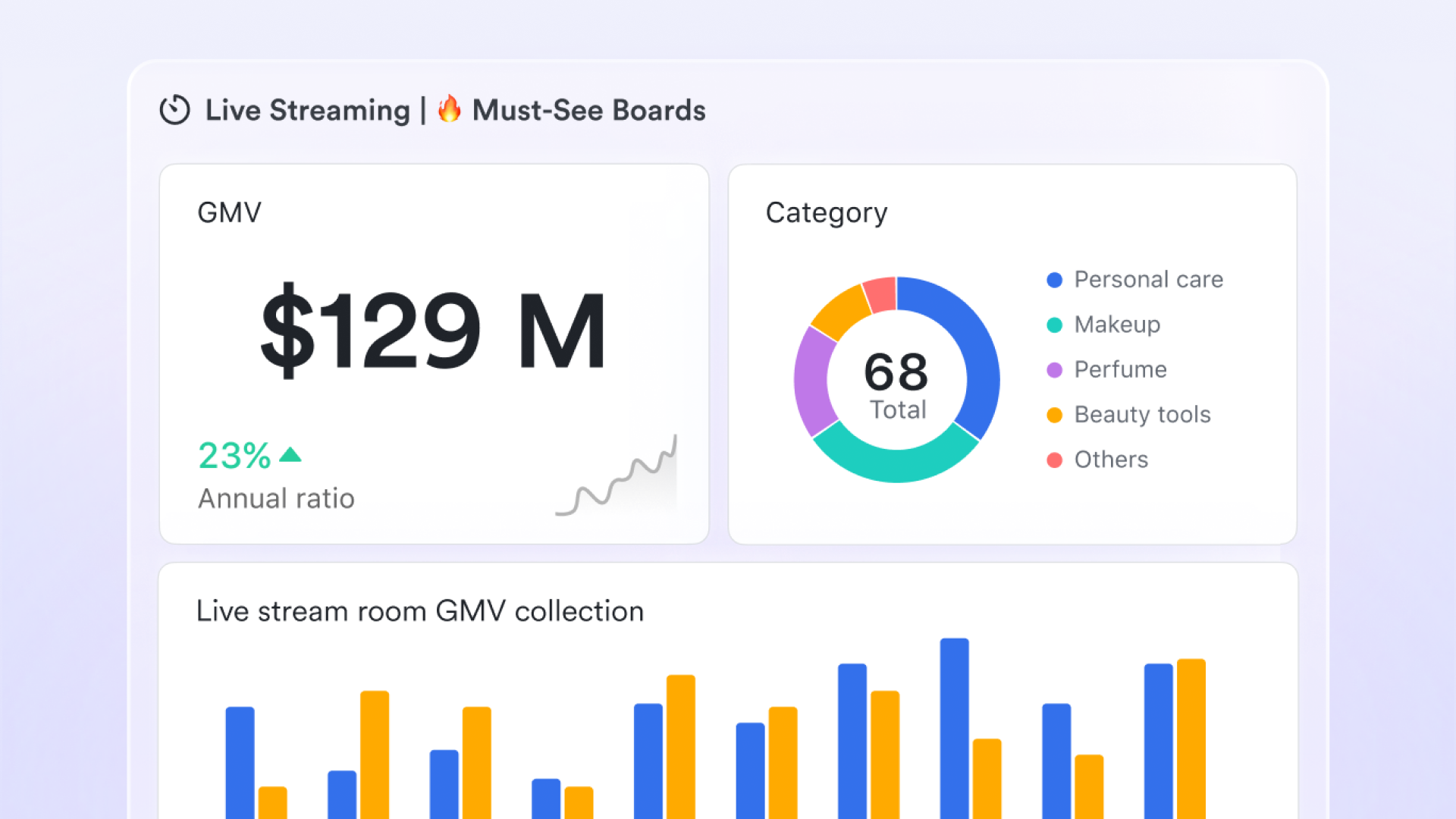Screen dimensions: 1456x819
Task: Click the "Makeup" legend label
Action: point(1118,325)
